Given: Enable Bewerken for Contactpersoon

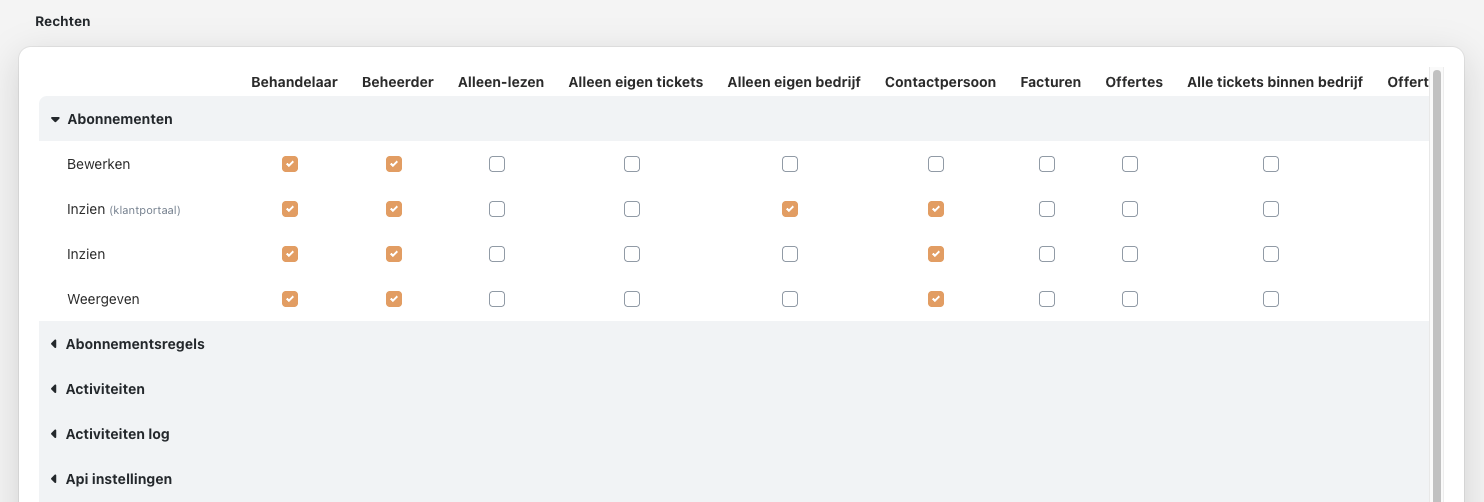Looking at the screenshot, I should point(936,164).
